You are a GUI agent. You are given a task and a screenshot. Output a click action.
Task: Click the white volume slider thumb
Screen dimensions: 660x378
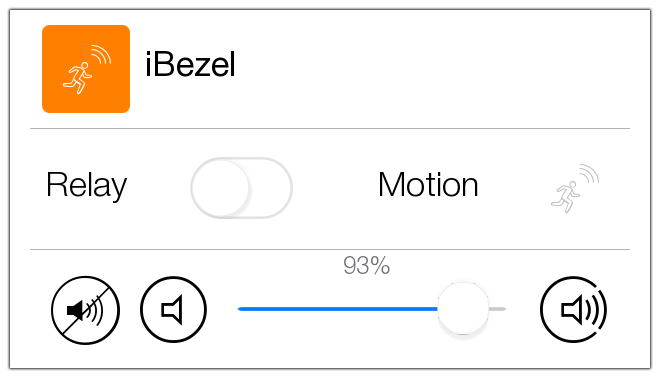(463, 309)
